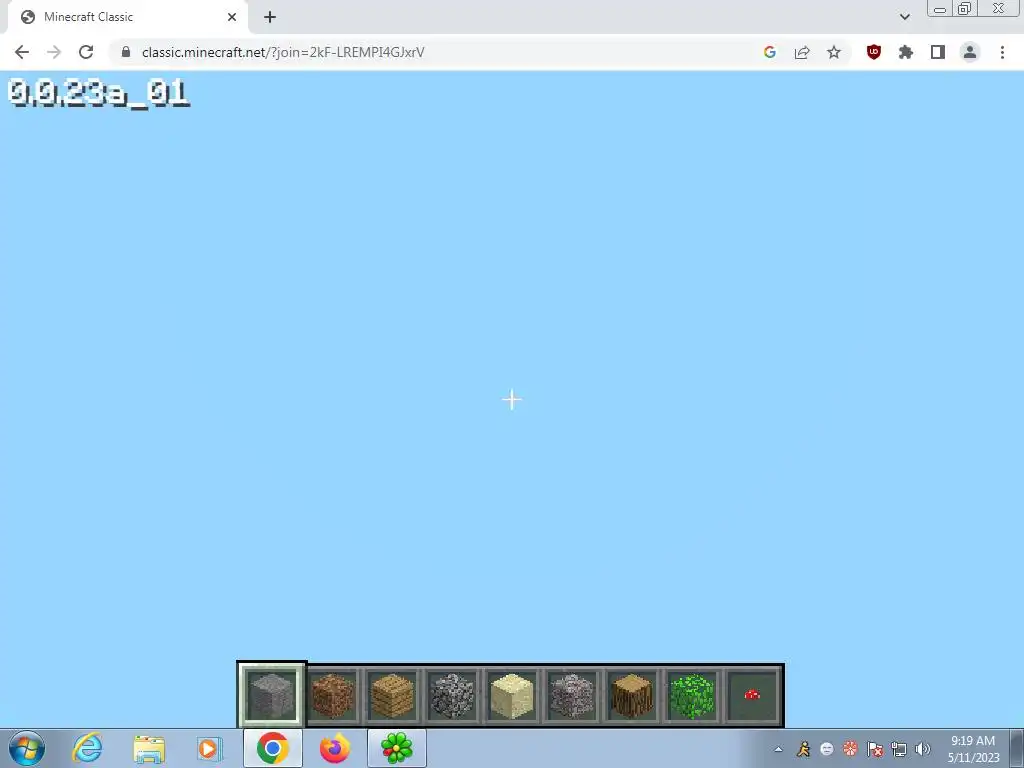Launch Internet Explorer from taskbar
The width and height of the screenshot is (1024, 768).
click(x=88, y=748)
